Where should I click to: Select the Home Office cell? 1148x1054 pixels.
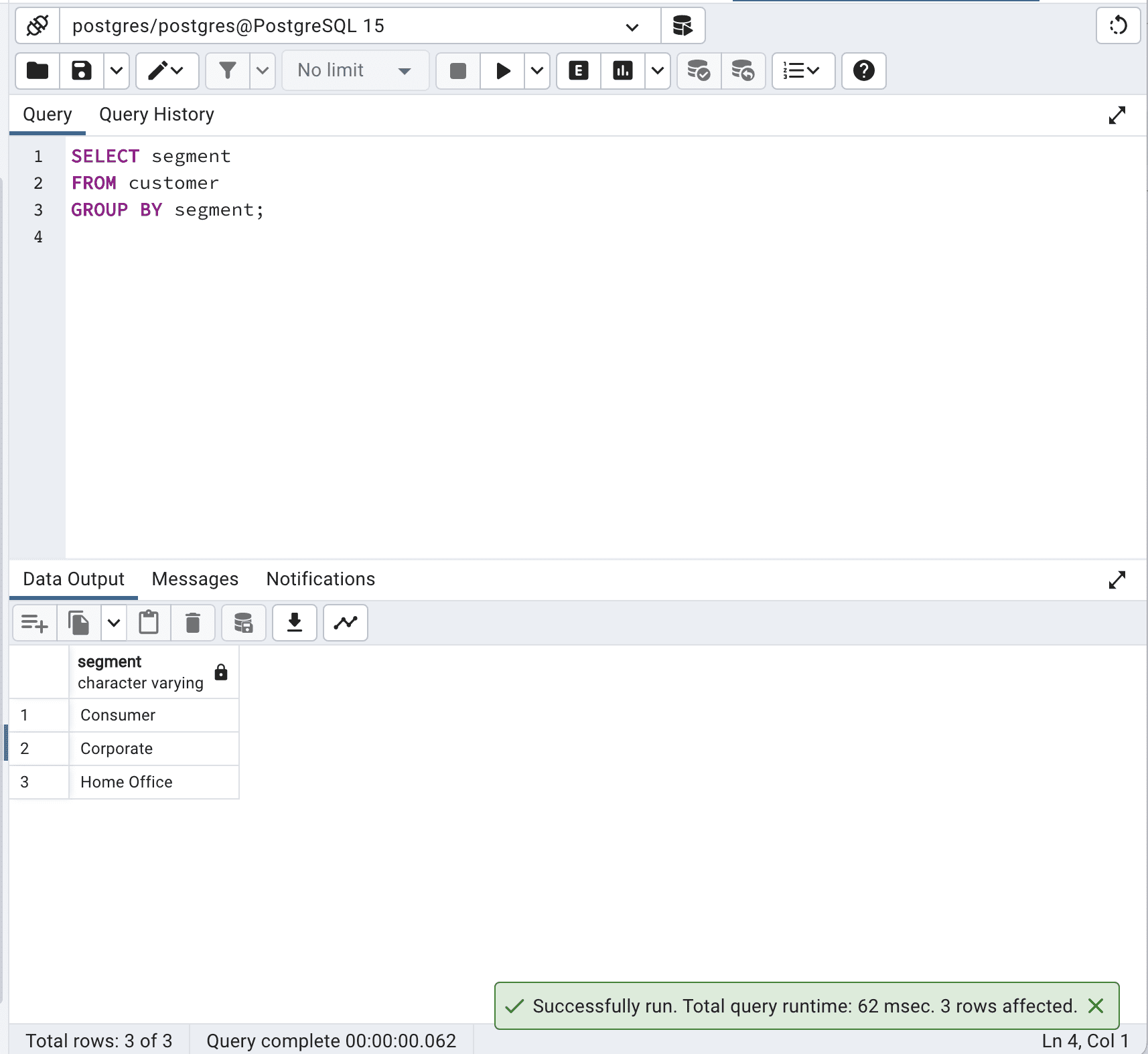tap(154, 782)
